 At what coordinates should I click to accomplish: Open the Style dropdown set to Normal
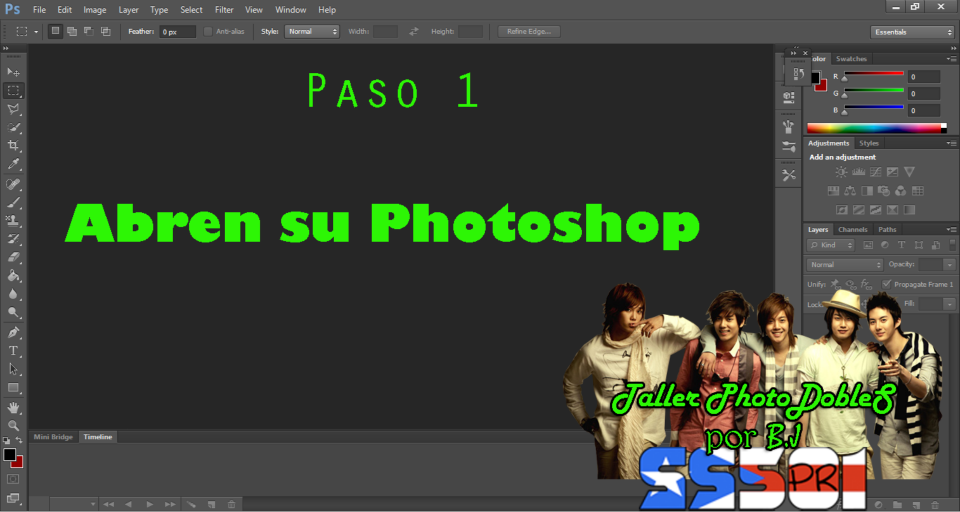(312, 31)
